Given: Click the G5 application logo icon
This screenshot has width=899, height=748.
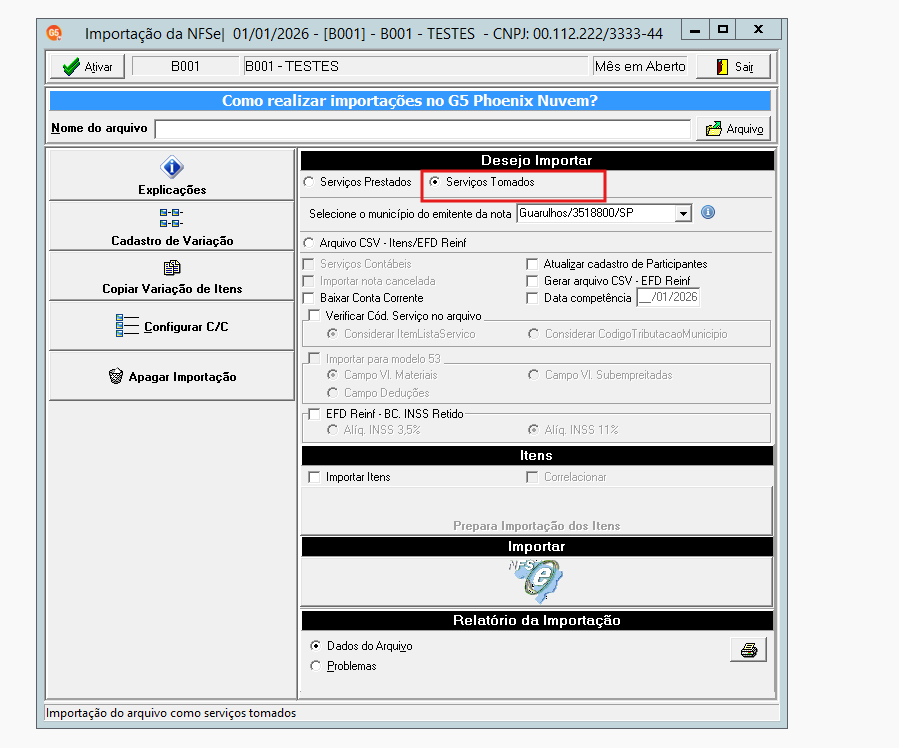Looking at the screenshot, I should tap(54, 33).
